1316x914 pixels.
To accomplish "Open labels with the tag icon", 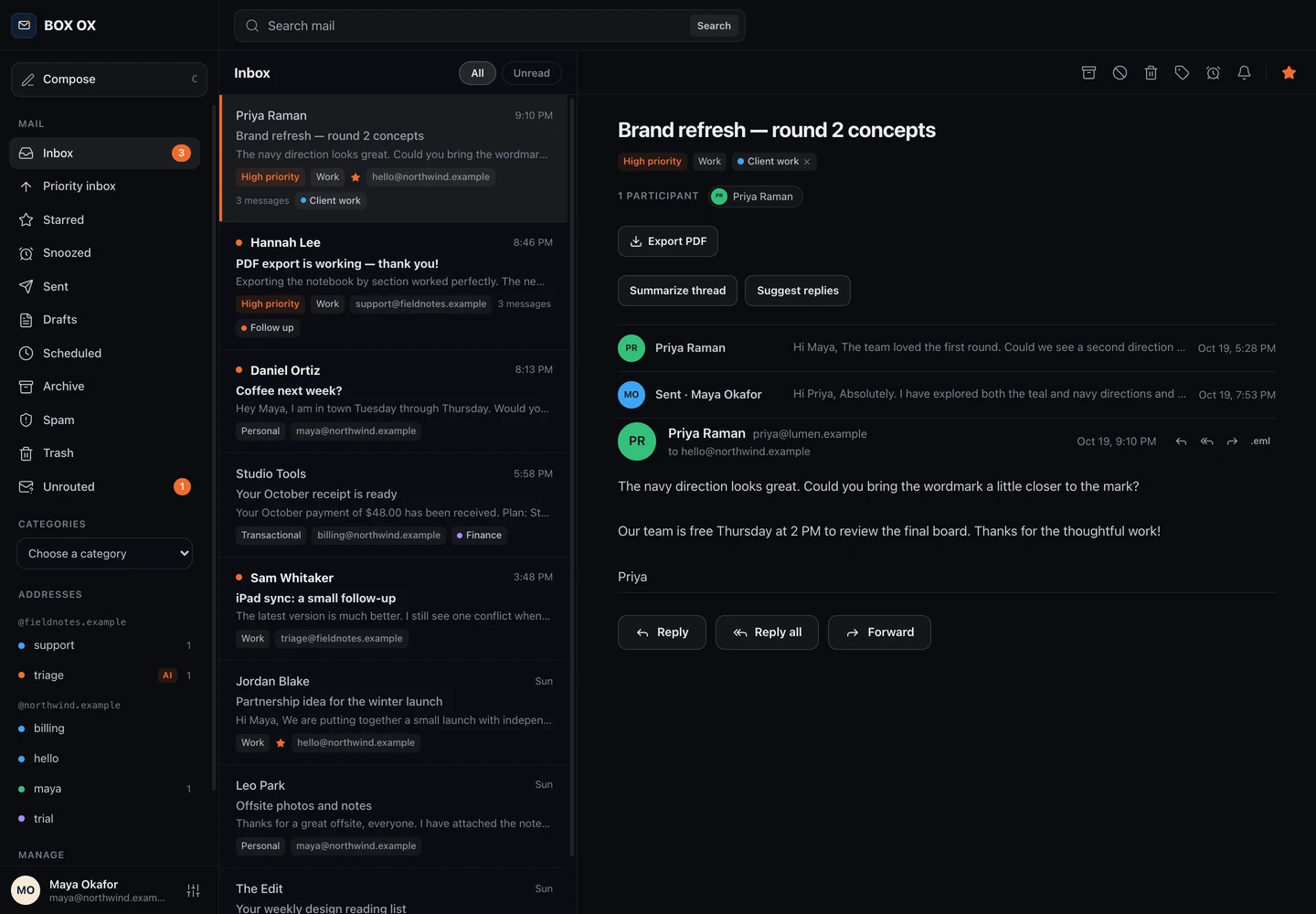I will pos(1182,73).
